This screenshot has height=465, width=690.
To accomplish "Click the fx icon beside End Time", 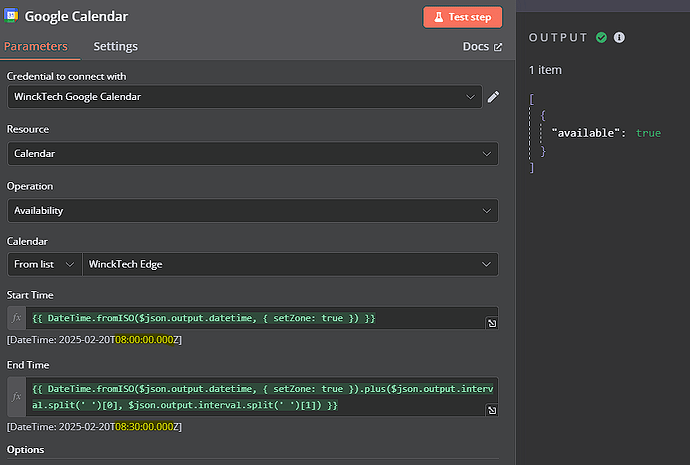I will tap(17, 396).
